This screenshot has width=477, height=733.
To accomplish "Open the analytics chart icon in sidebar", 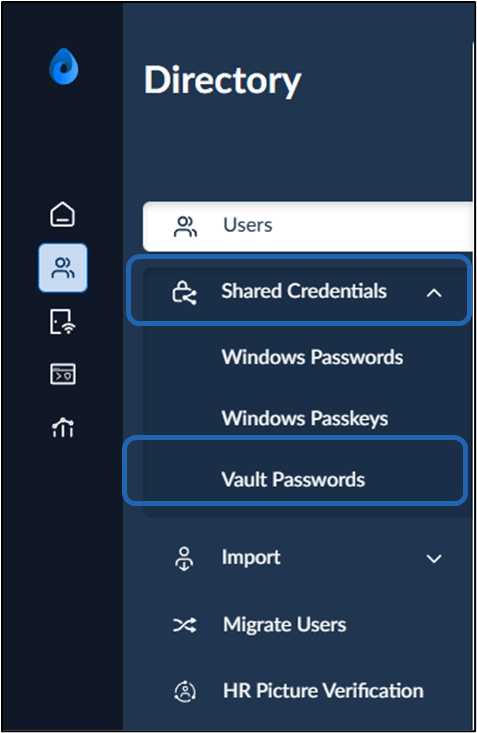I will coord(63,427).
